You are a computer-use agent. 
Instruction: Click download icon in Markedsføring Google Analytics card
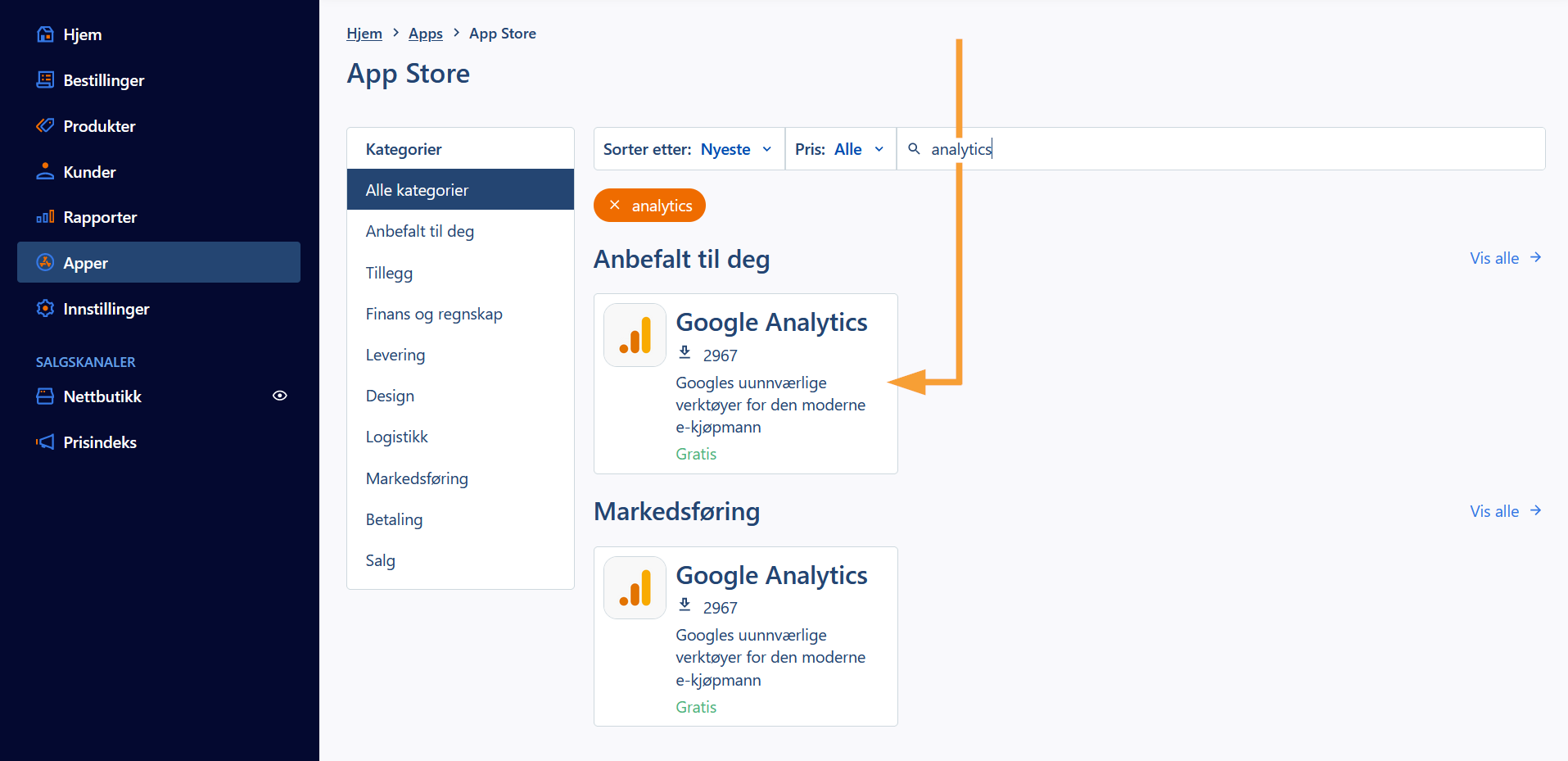coord(685,605)
